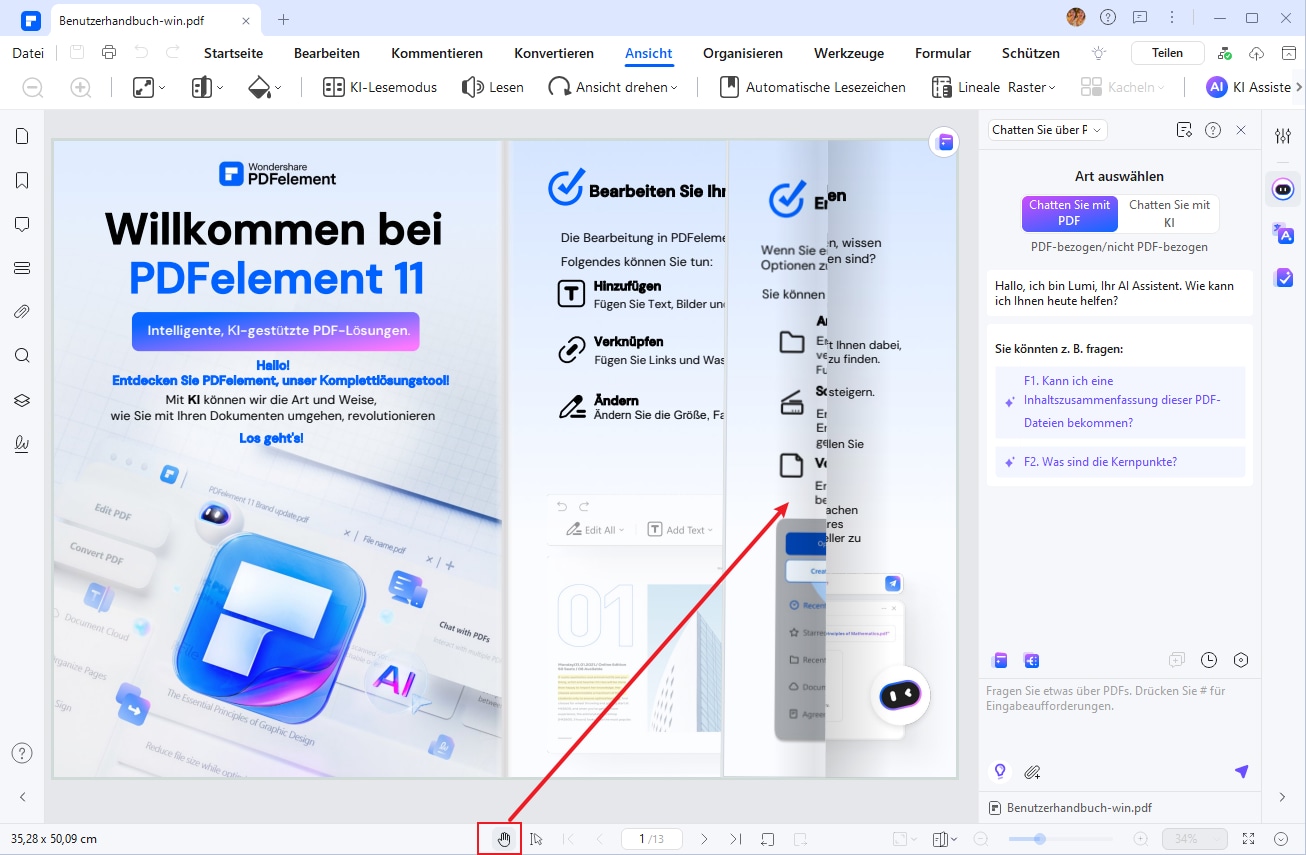Viewport: 1306px width, 855px height.
Task: Click the page number input field
Action: pos(650,839)
